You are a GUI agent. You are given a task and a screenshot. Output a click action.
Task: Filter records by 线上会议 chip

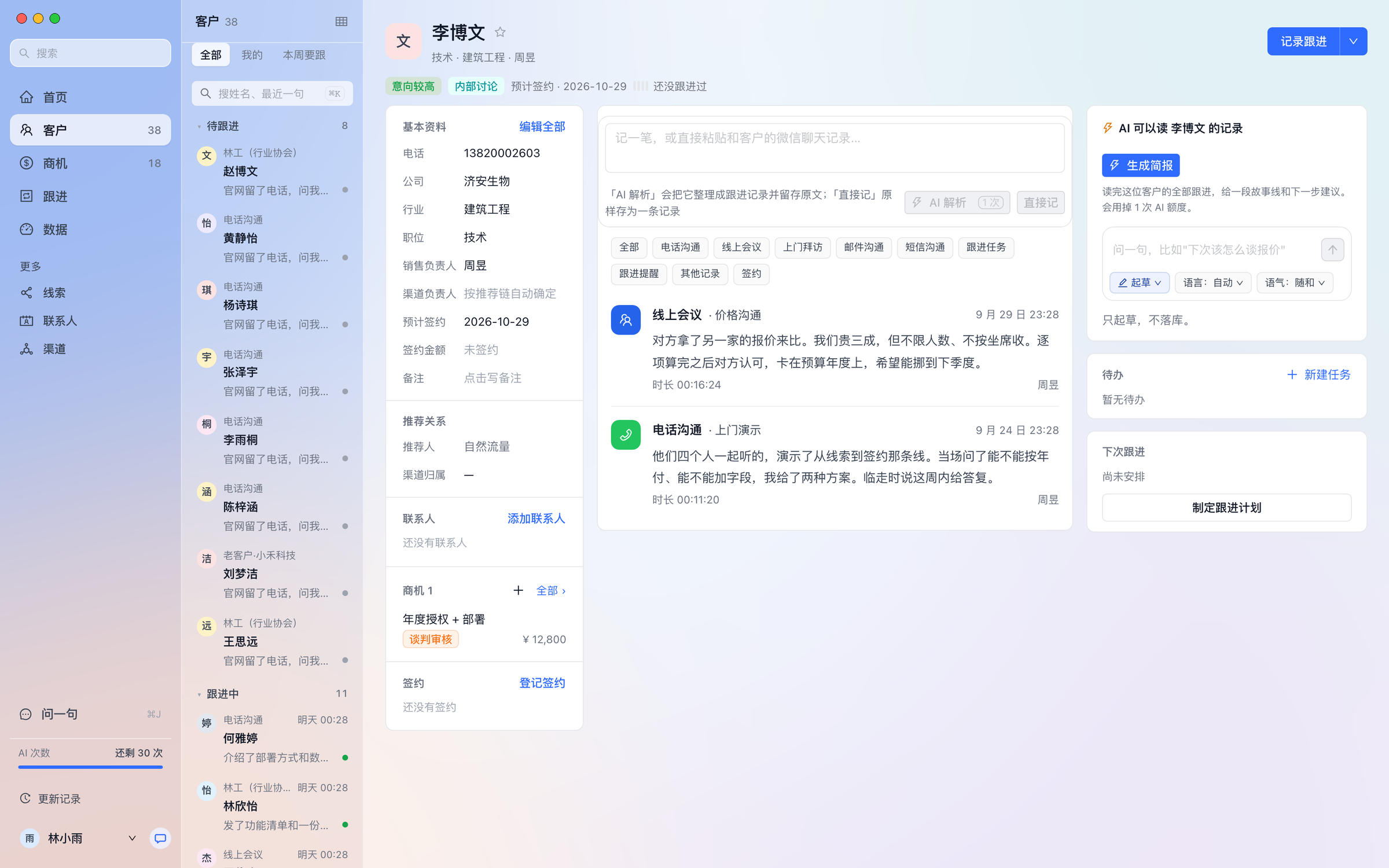[x=741, y=248]
